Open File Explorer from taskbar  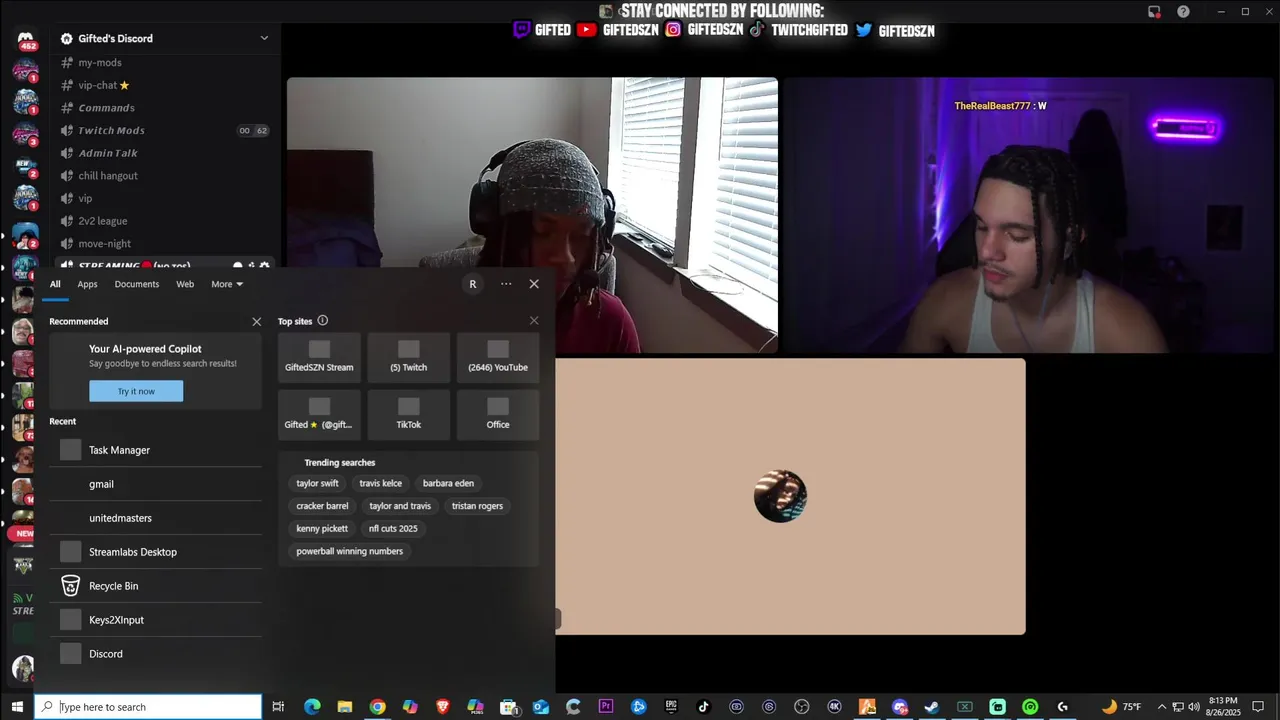344,707
